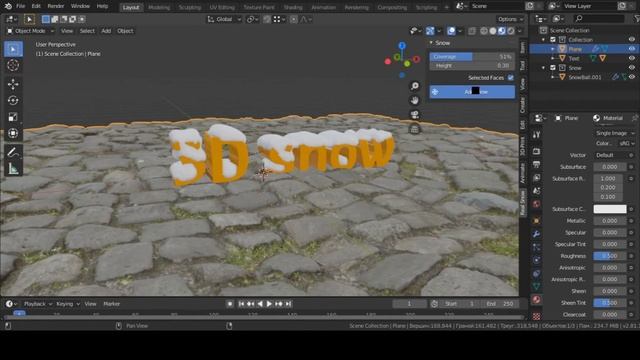Open the Playback dropdown in timeline

pyautogui.click(x=38, y=304)
